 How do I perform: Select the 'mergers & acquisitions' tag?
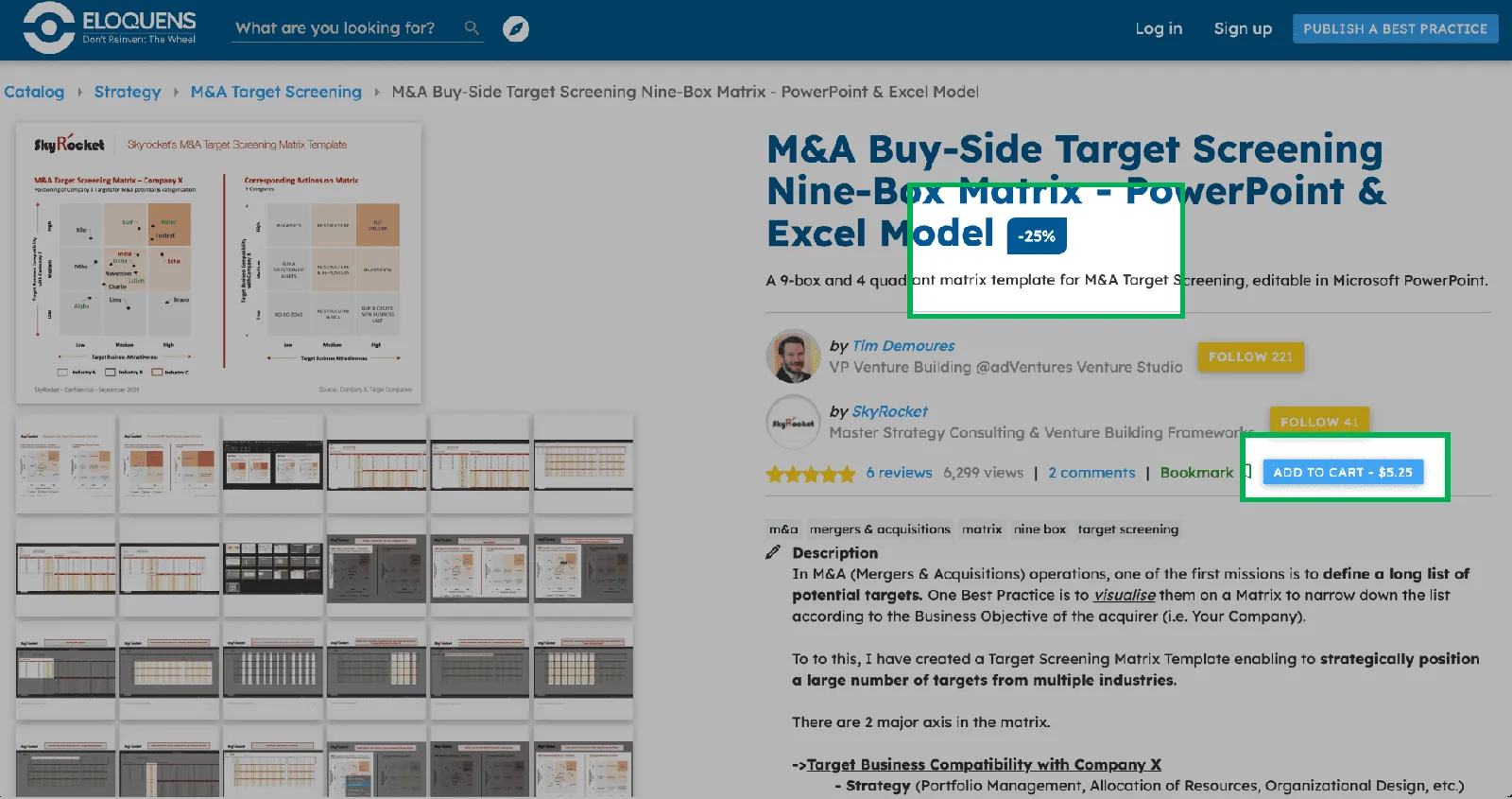[x=880, y=530]
